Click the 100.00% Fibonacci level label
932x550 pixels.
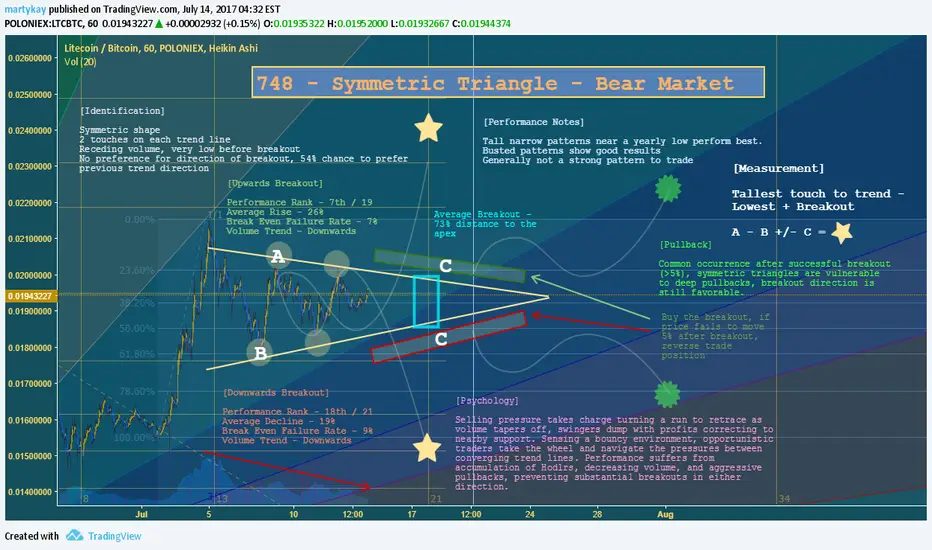point(134,438)
